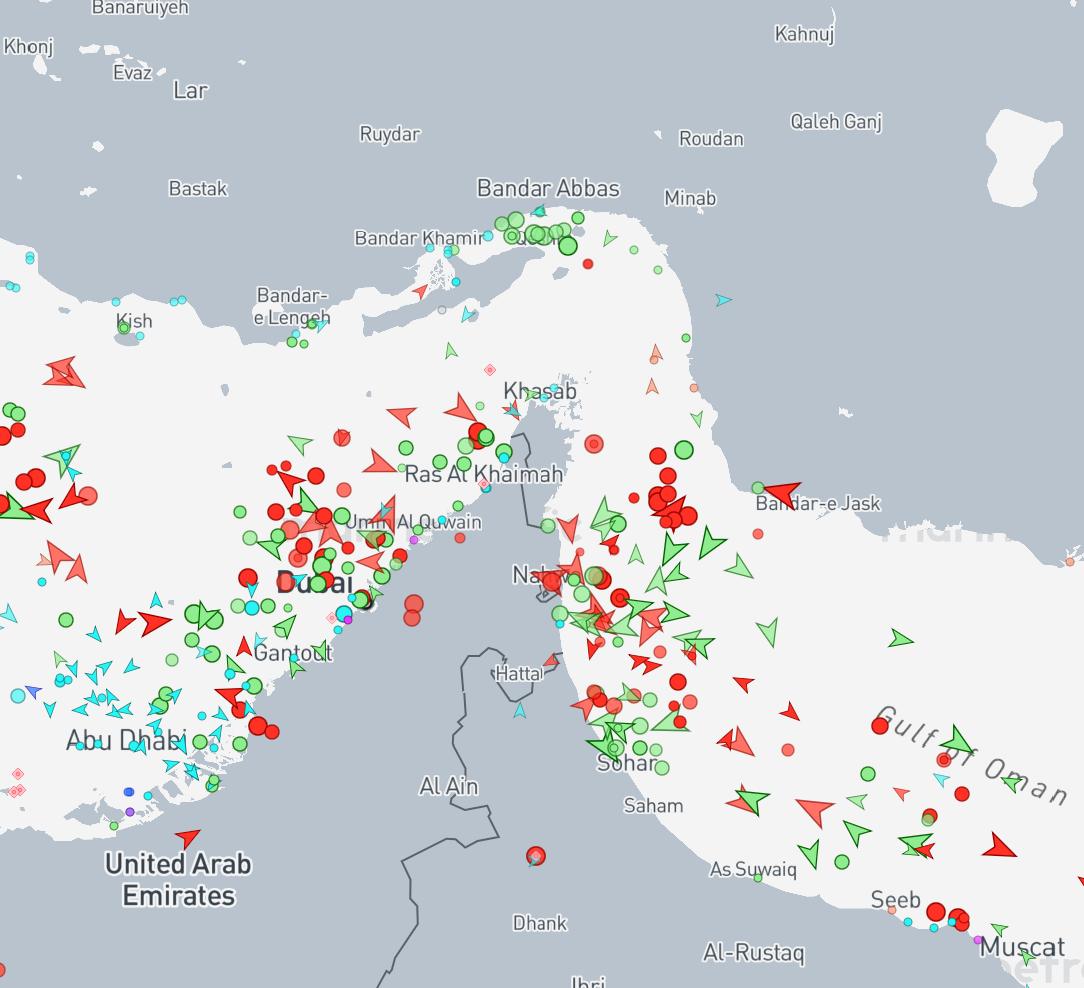
Task: Click the Sohar city label
Action: coord(625,763)
